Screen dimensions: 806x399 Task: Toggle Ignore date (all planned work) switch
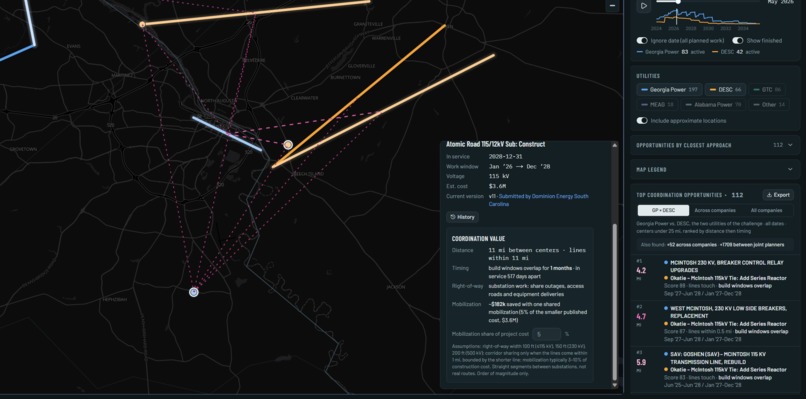(x=642, y=41)
